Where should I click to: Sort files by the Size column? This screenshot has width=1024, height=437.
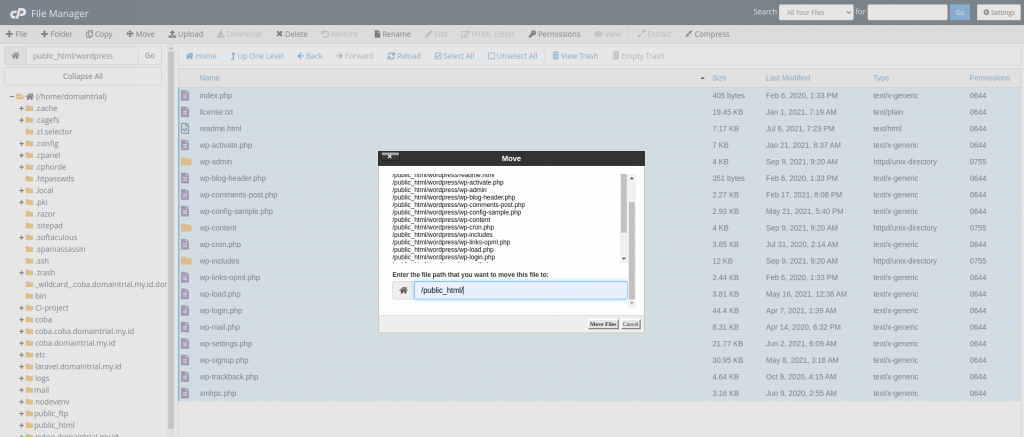719,78
